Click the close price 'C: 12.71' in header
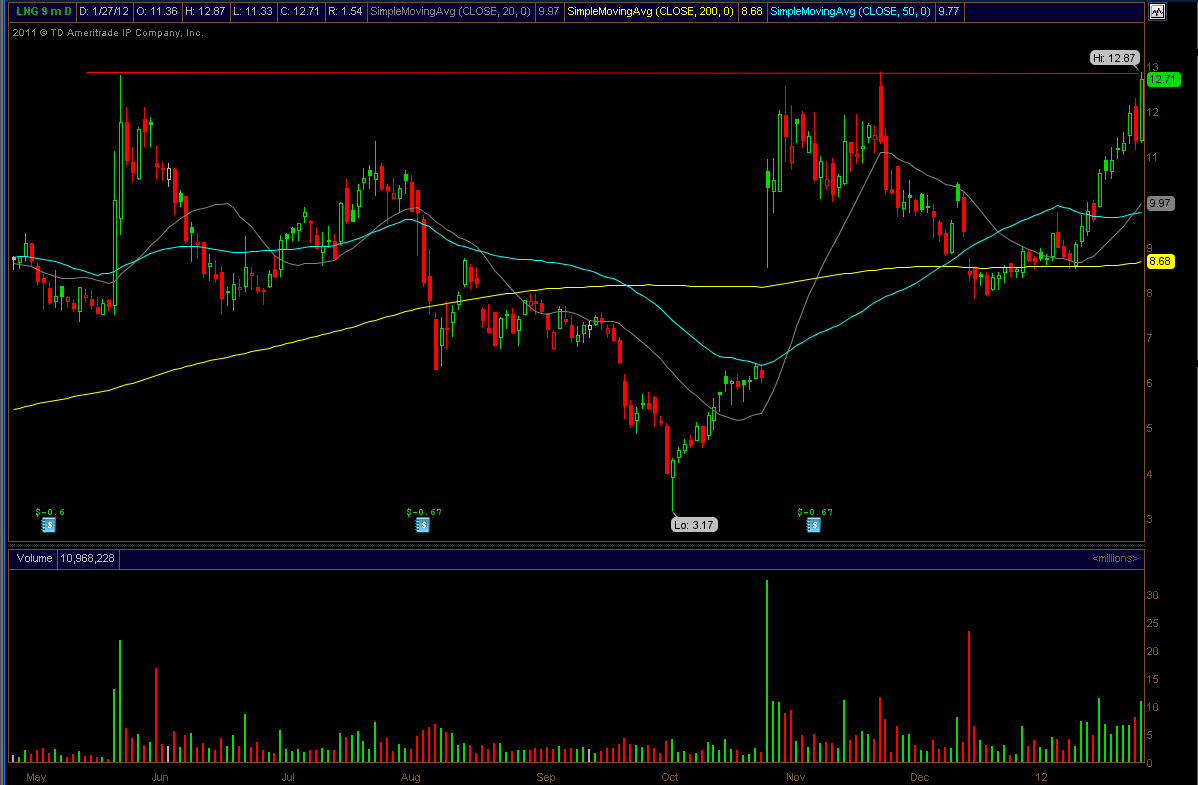 299,11
